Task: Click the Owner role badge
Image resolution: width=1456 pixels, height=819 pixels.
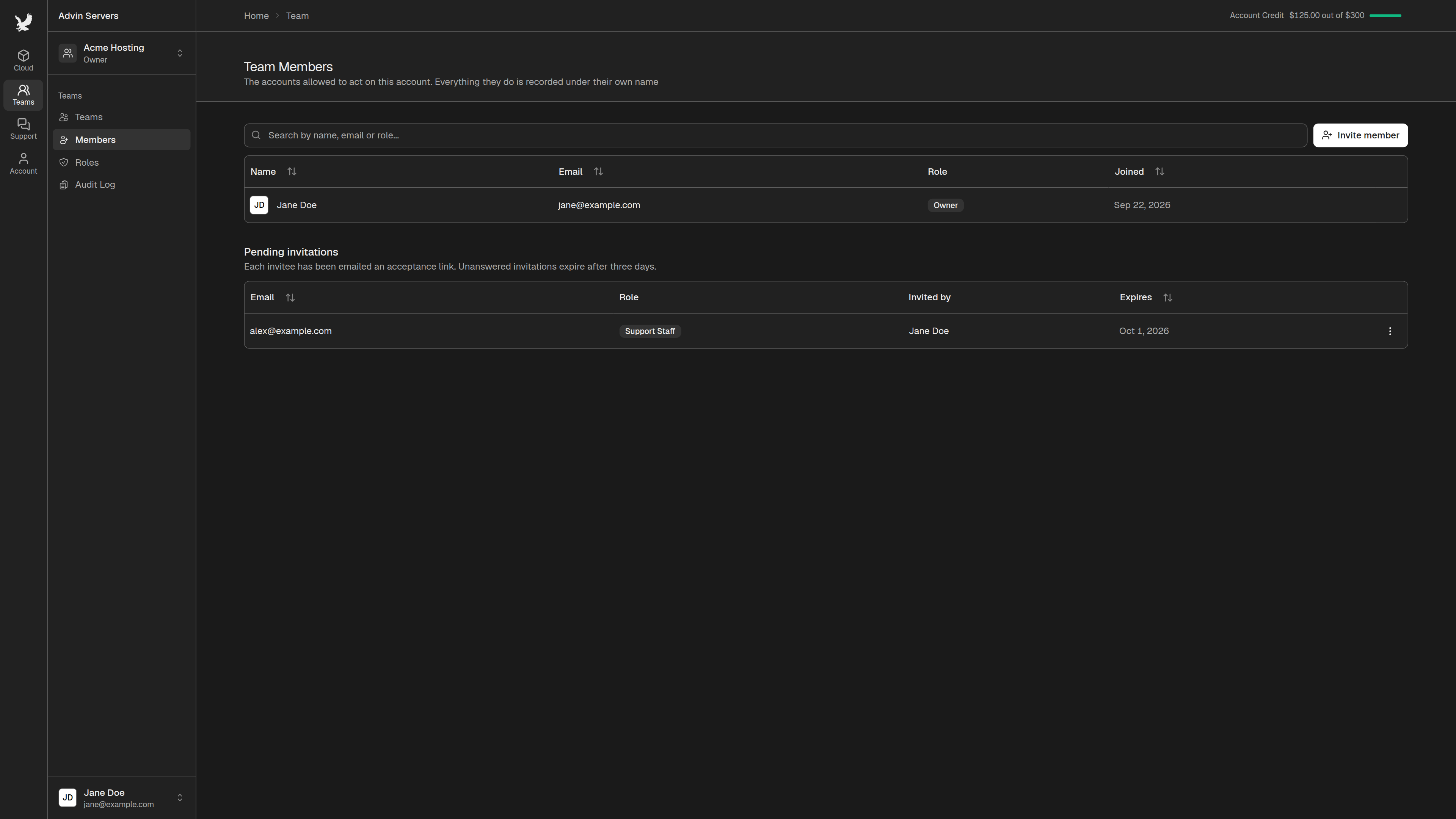Action: click(946, 205)
